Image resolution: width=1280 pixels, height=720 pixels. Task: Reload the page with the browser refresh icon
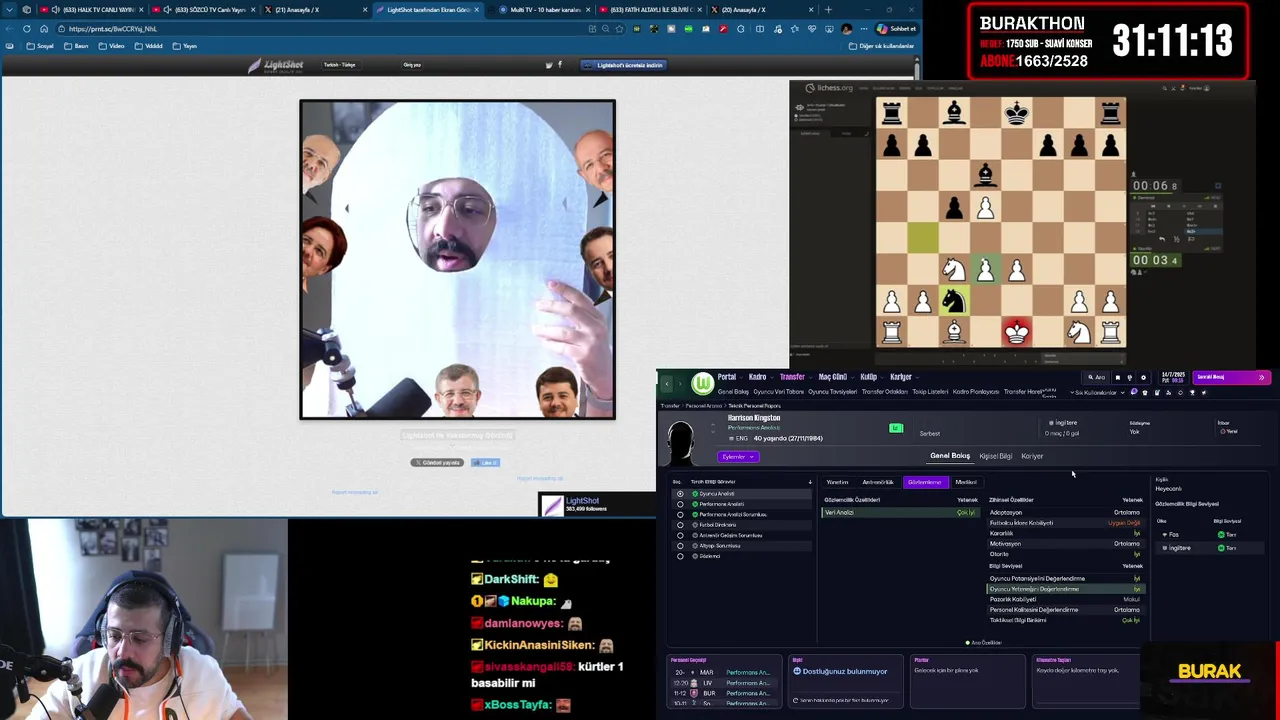click(x=27, y=29)
